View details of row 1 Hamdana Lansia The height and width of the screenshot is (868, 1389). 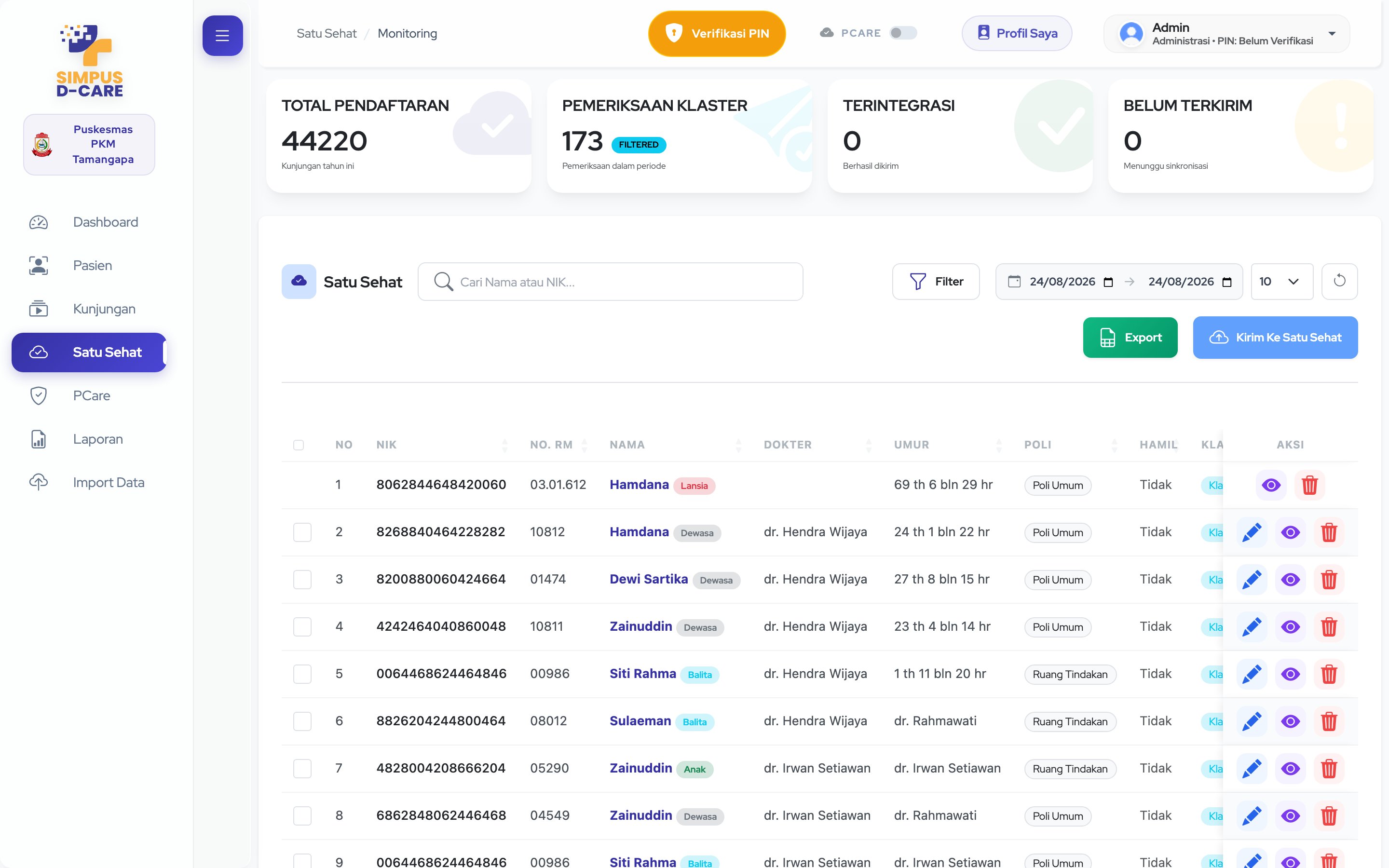pyautogui.click(x=1271, y=485)
